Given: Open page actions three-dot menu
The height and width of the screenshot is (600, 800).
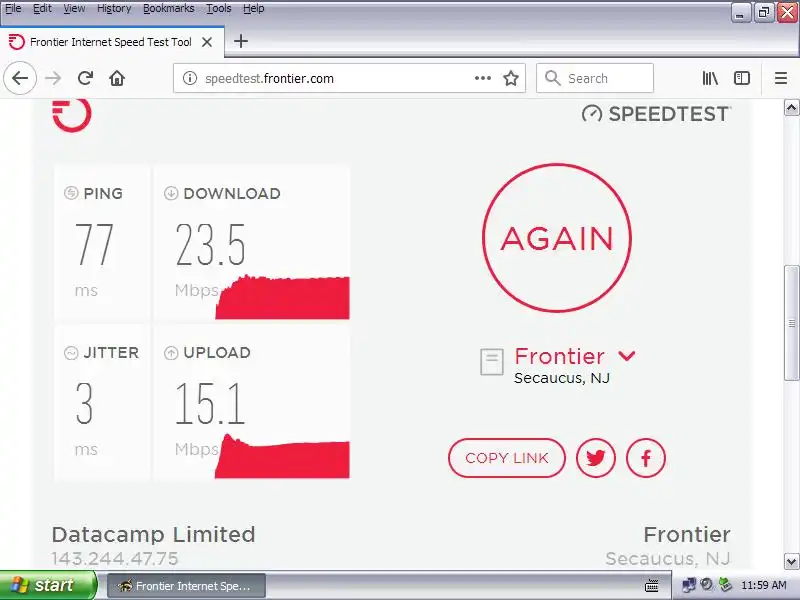Looking at the screenshot, I should (x=483, y=78).
